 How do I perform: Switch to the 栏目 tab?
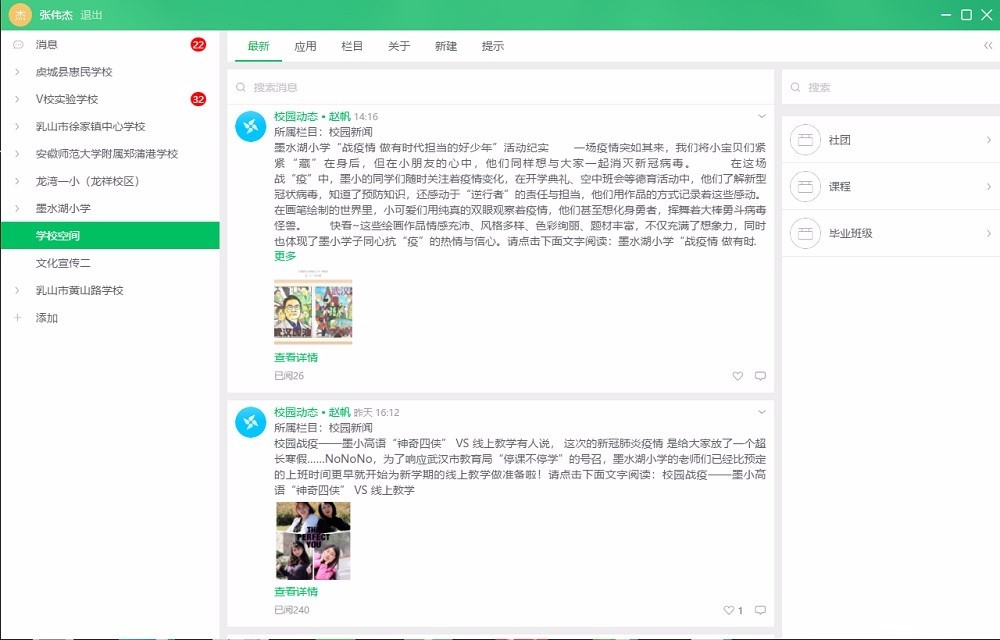[x=352, y=46]
